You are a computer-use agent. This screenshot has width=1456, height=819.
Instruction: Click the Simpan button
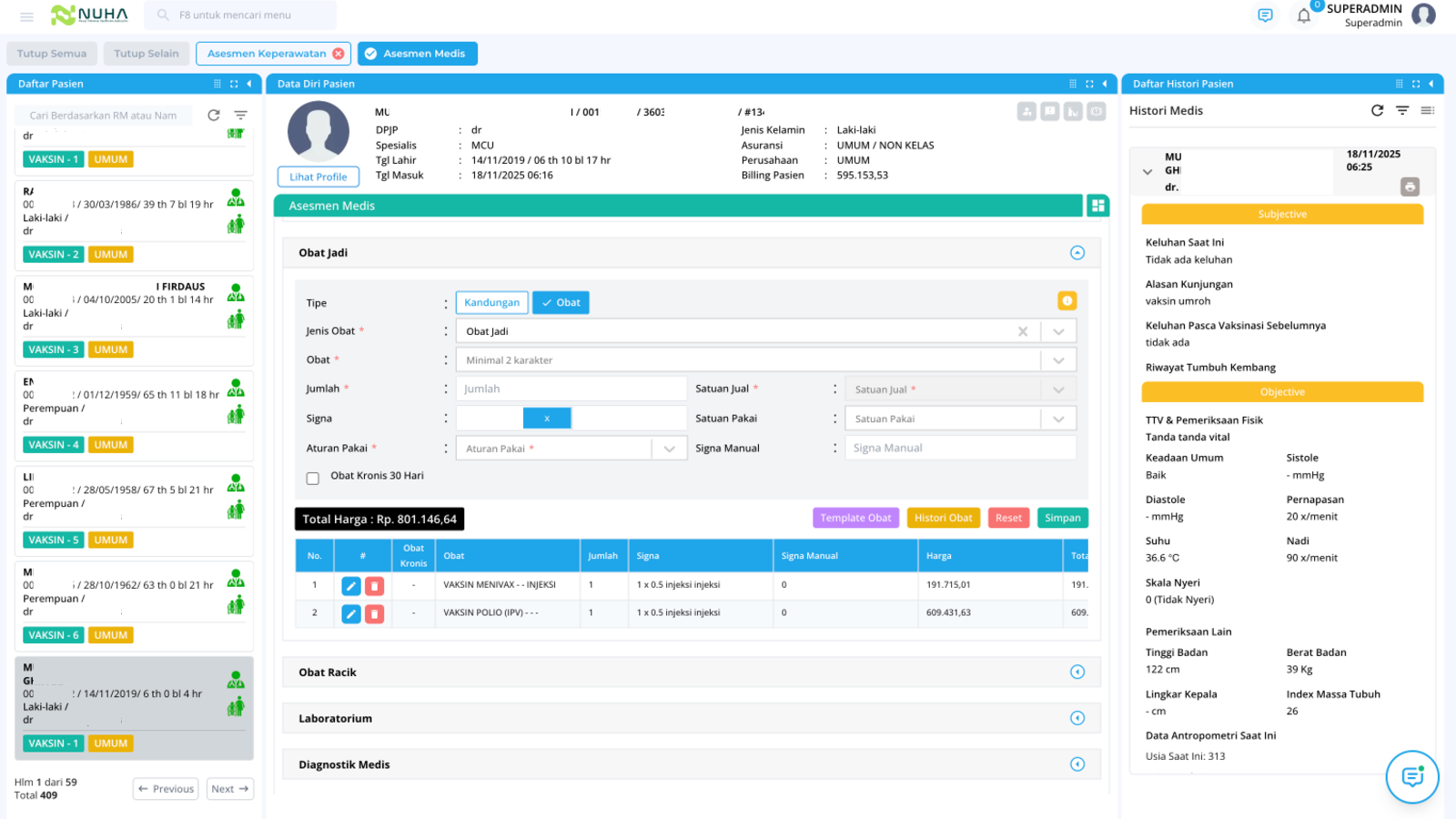pyautogui.click(x=1062, y=518)
